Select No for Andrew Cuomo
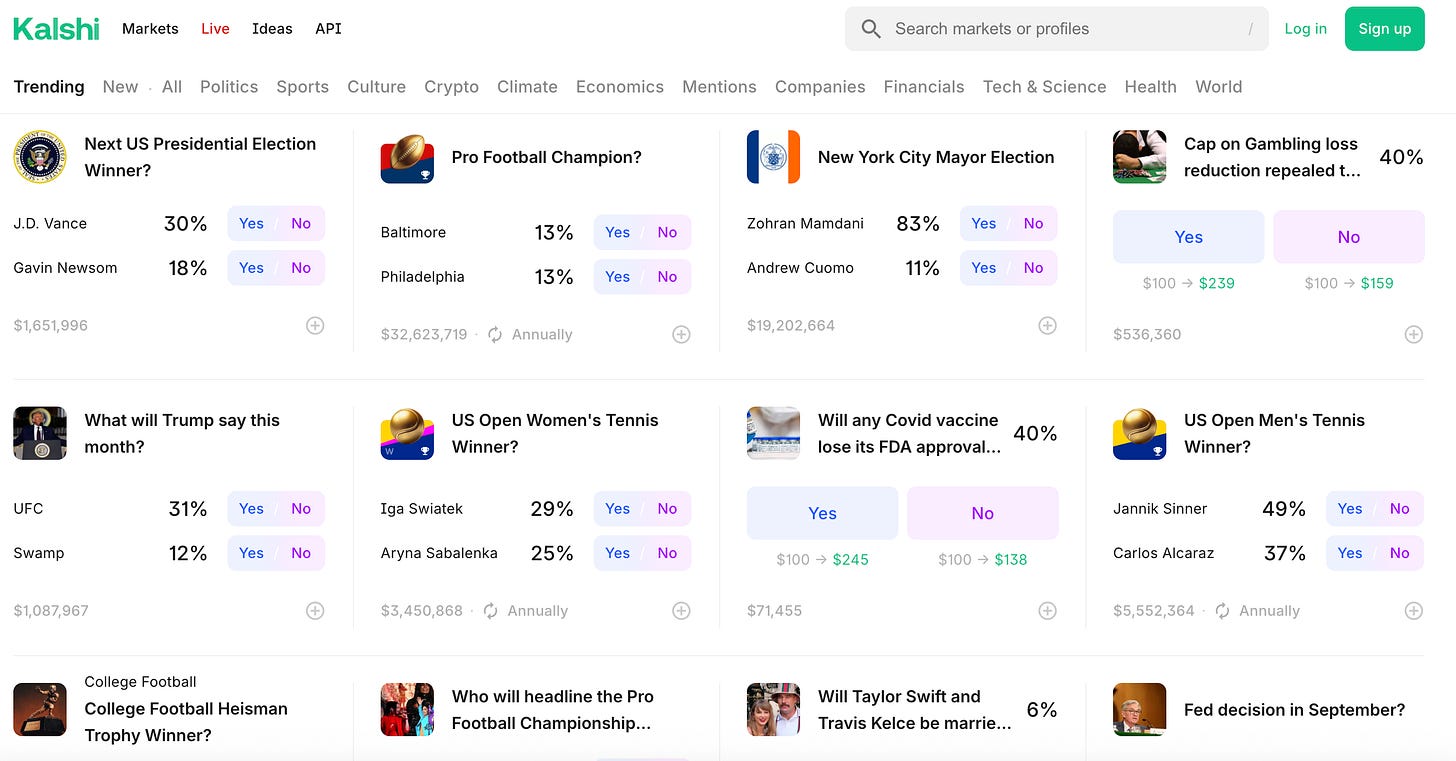This screenshot has height=761, width=1456. click(1033, 268)
